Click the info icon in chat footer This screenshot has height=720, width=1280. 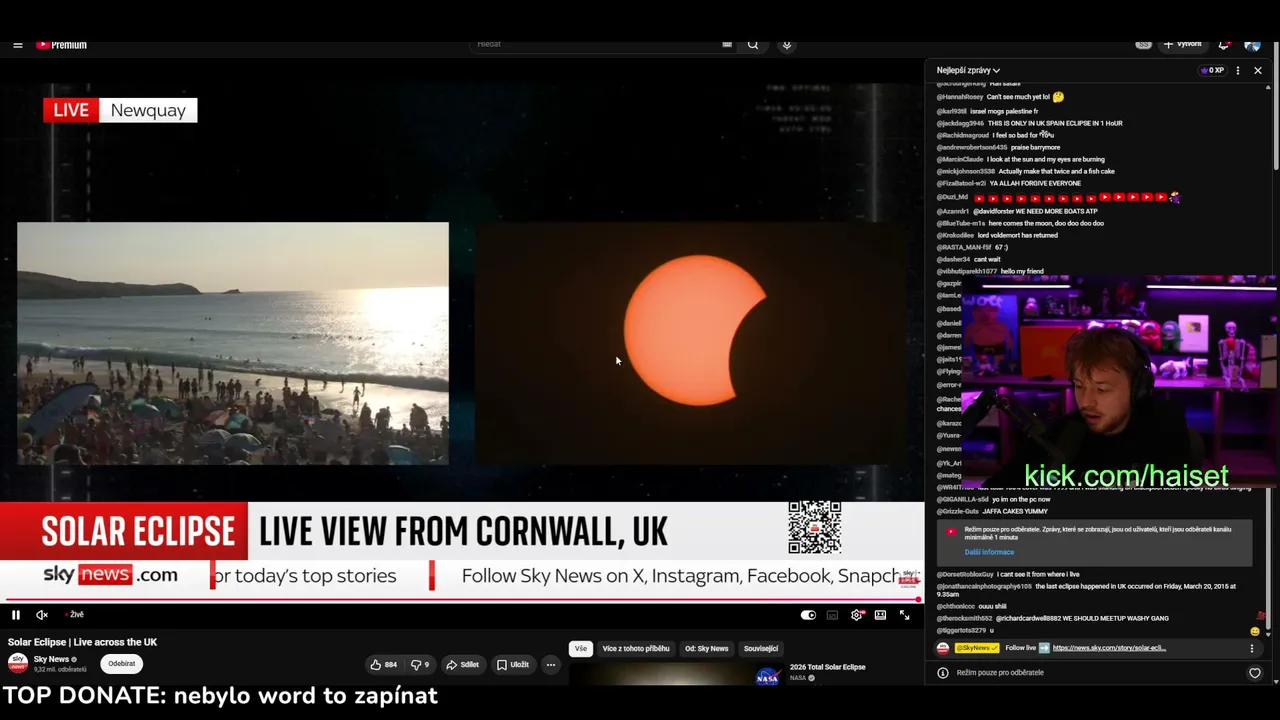(x=942, y=673)
